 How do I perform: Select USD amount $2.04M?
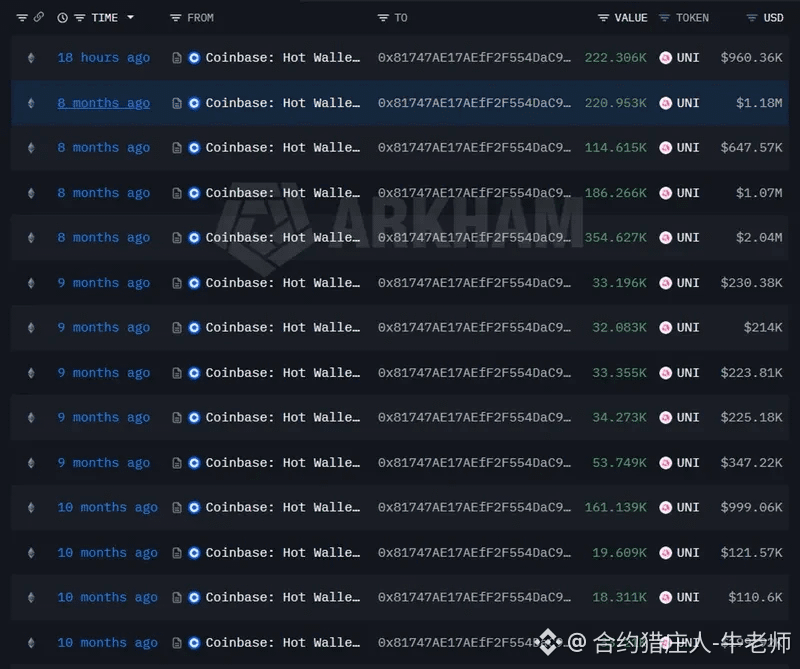click(759, 238)
